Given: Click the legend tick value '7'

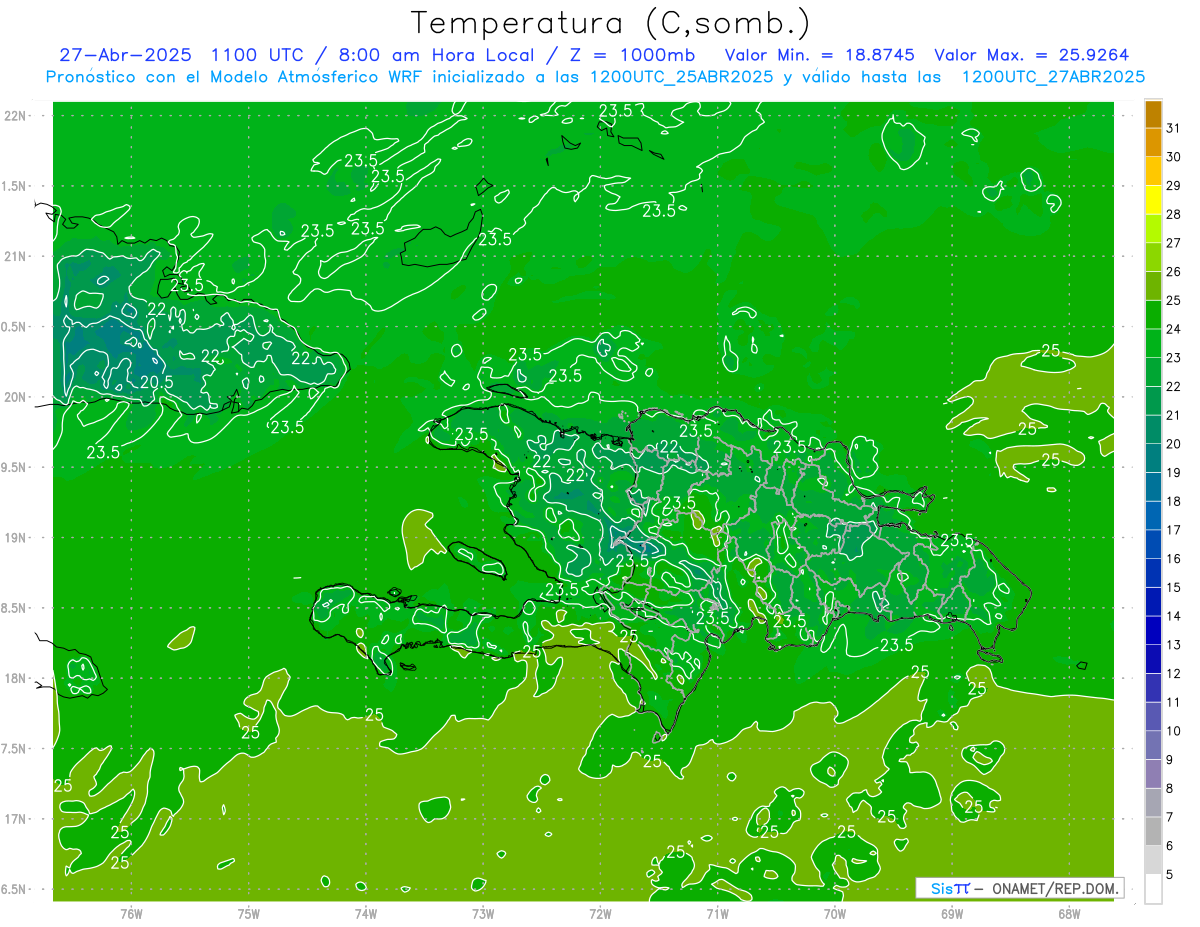Looking at the screenshot, I should 1170,817.
